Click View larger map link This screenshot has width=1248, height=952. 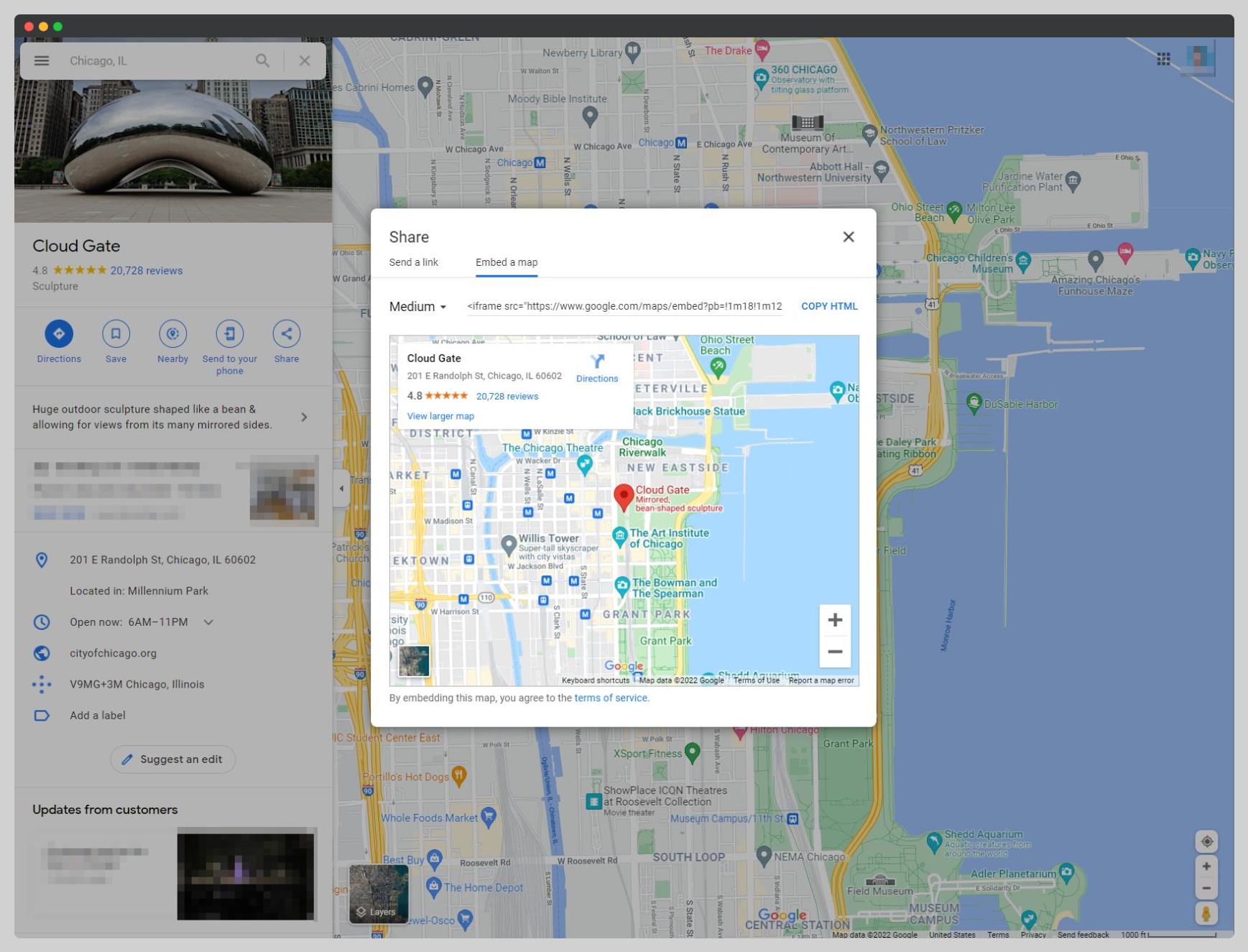click(x=440, y=416)
